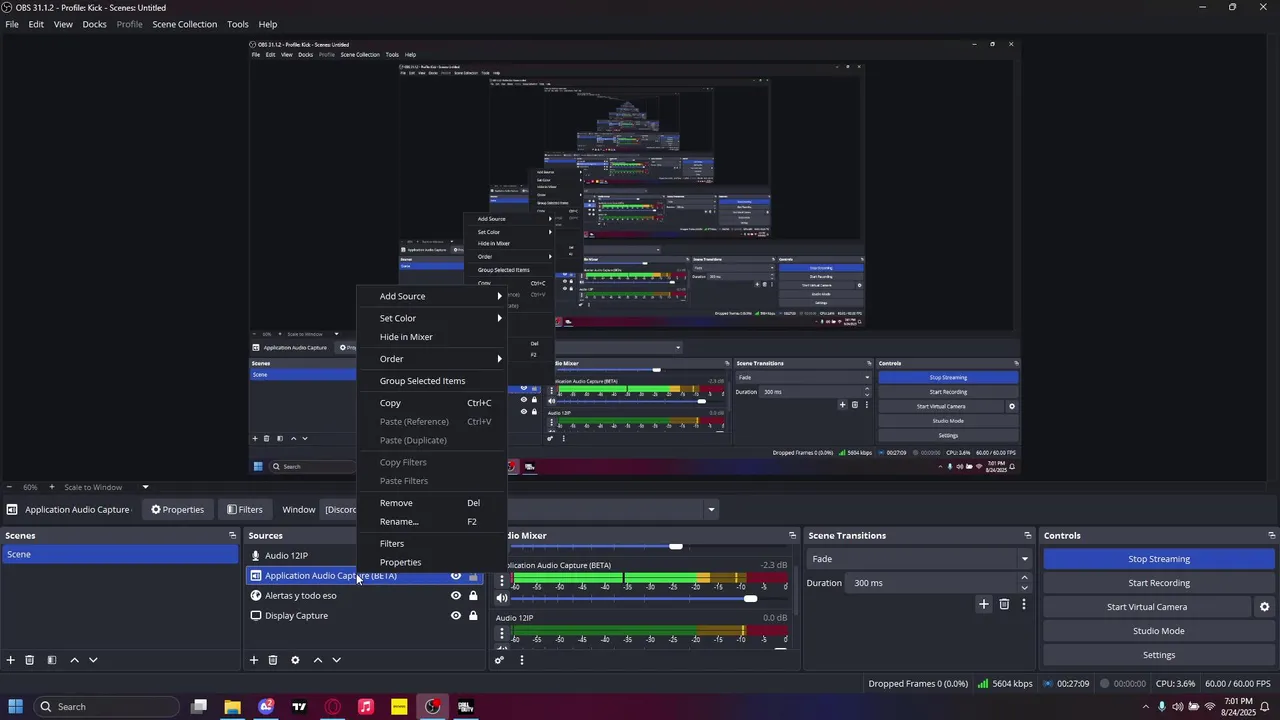Unlock the Alertas y todo eso source

[x=473, y=596]
